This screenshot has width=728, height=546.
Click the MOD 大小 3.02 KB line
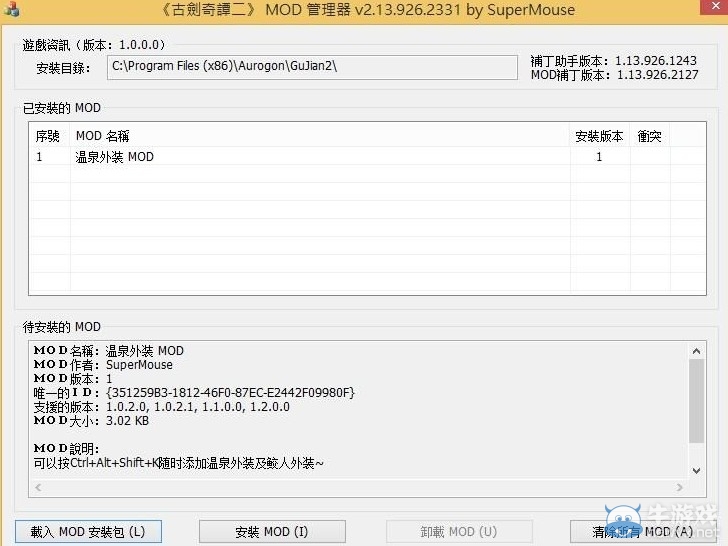click(x=91, y=421)
